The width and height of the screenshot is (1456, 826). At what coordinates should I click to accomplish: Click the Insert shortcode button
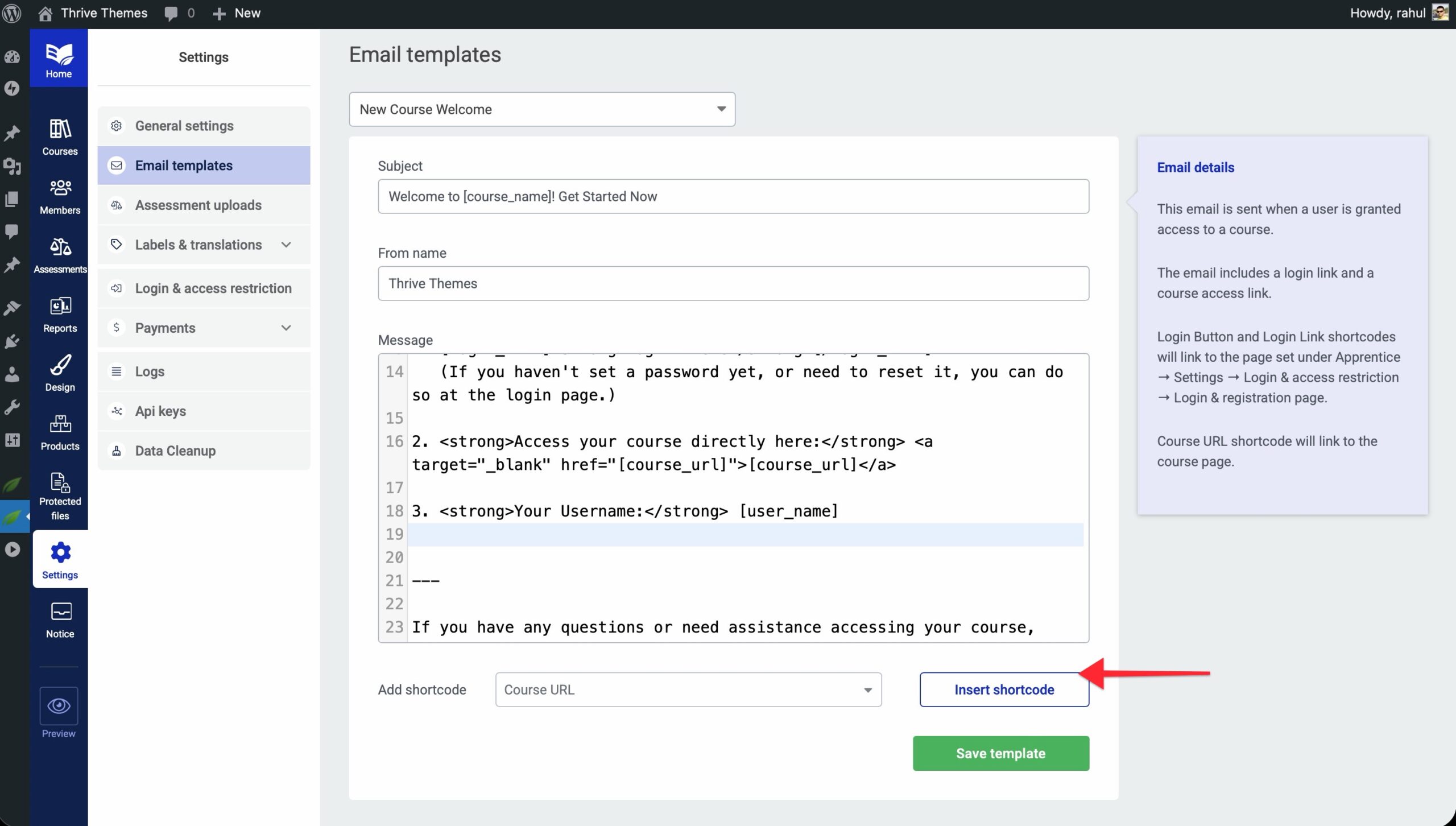[x=1004, y=689]
